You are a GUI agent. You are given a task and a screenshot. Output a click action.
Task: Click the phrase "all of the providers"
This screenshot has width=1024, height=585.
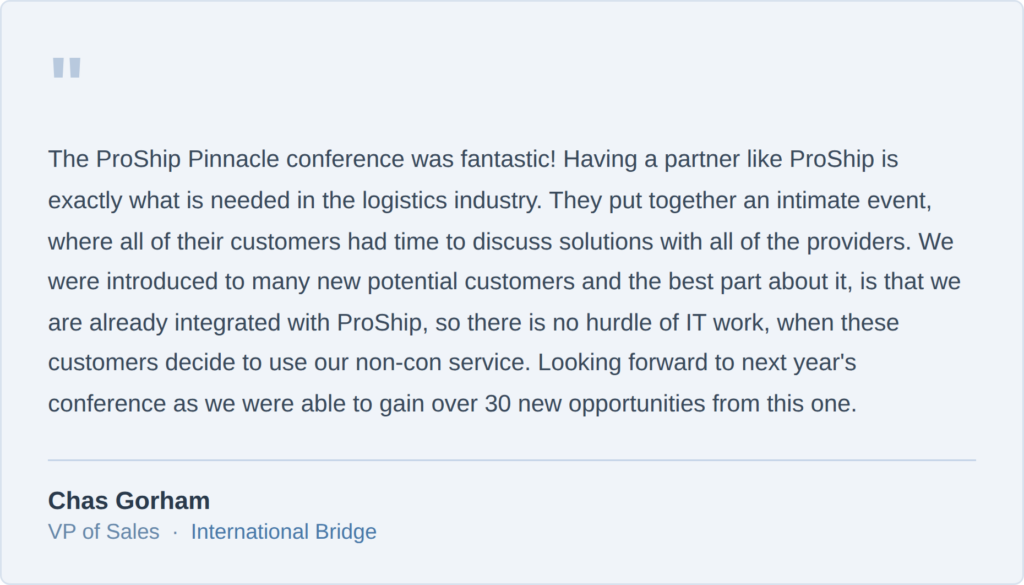[805, 241]
